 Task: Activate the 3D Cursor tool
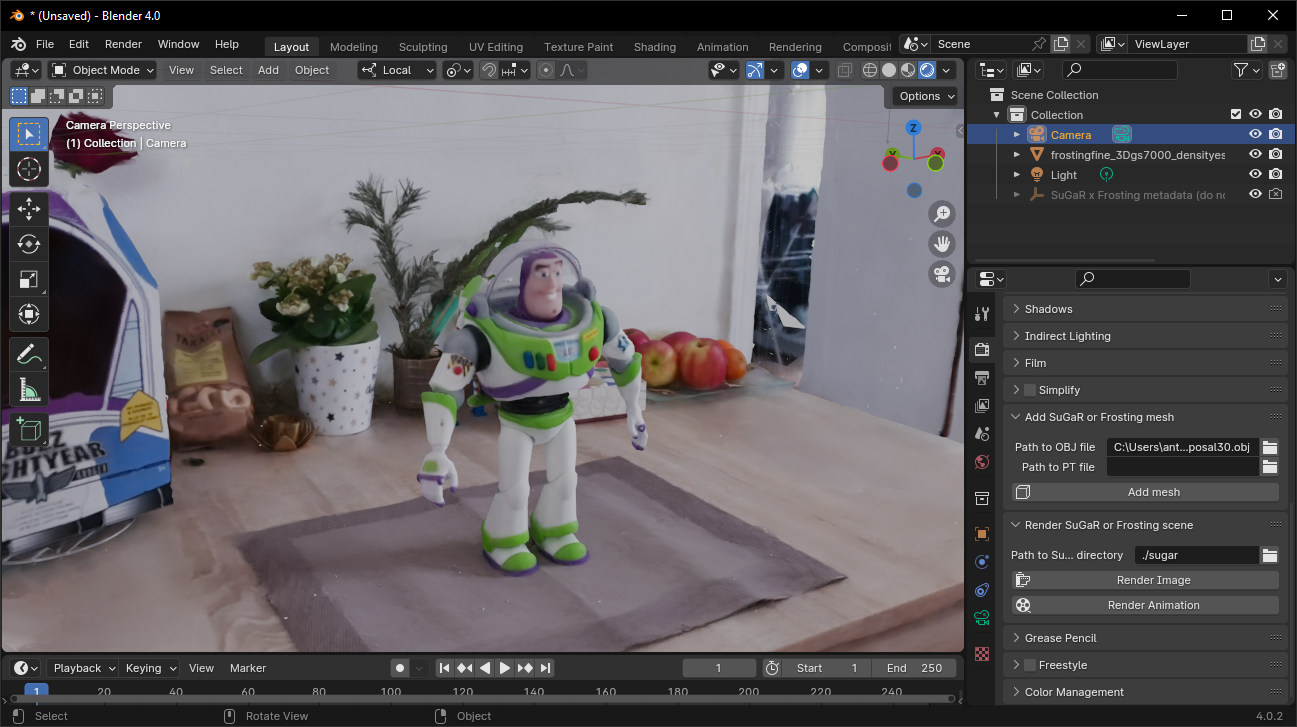(x=29, y=169)
